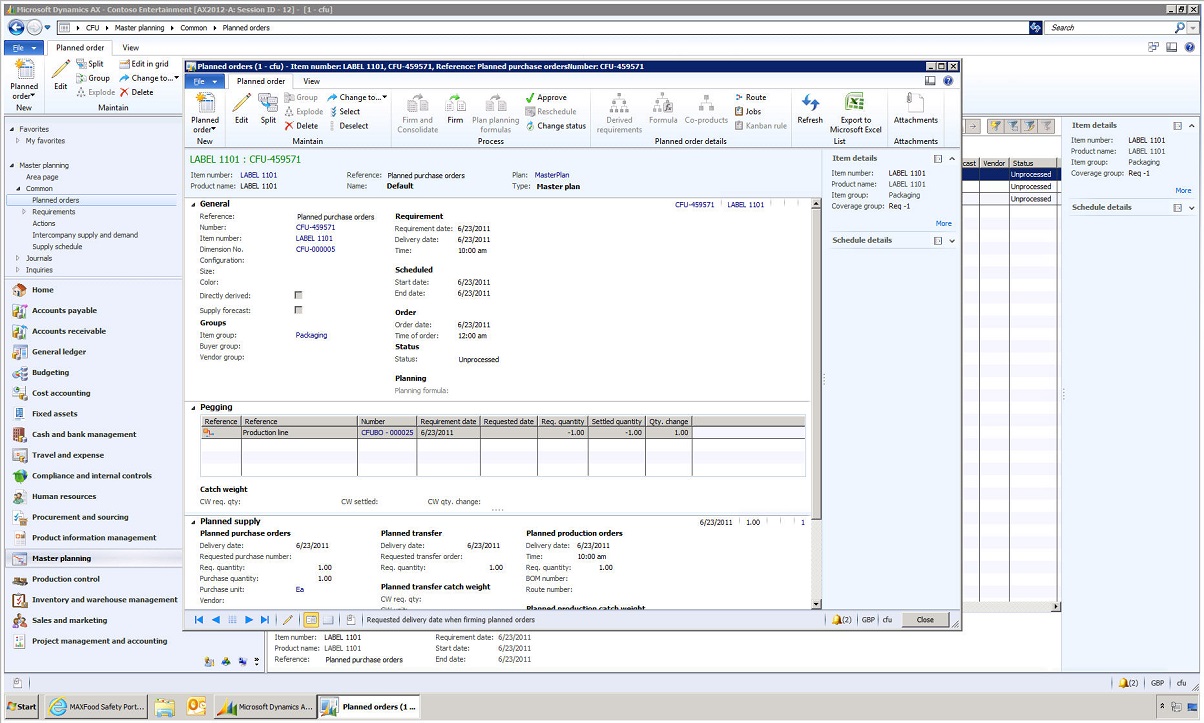Open Export to Microsoft Excel
The width and height of the screenshot is (1204, 723).
pyautogui.click(x=853, y=110)
